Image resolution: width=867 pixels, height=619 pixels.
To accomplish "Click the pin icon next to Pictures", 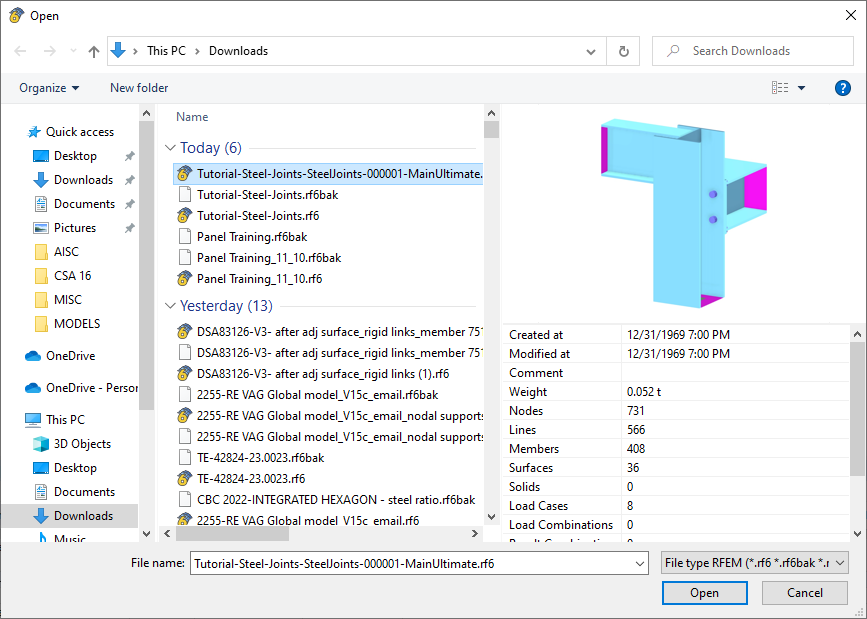I will pos(129,228).
